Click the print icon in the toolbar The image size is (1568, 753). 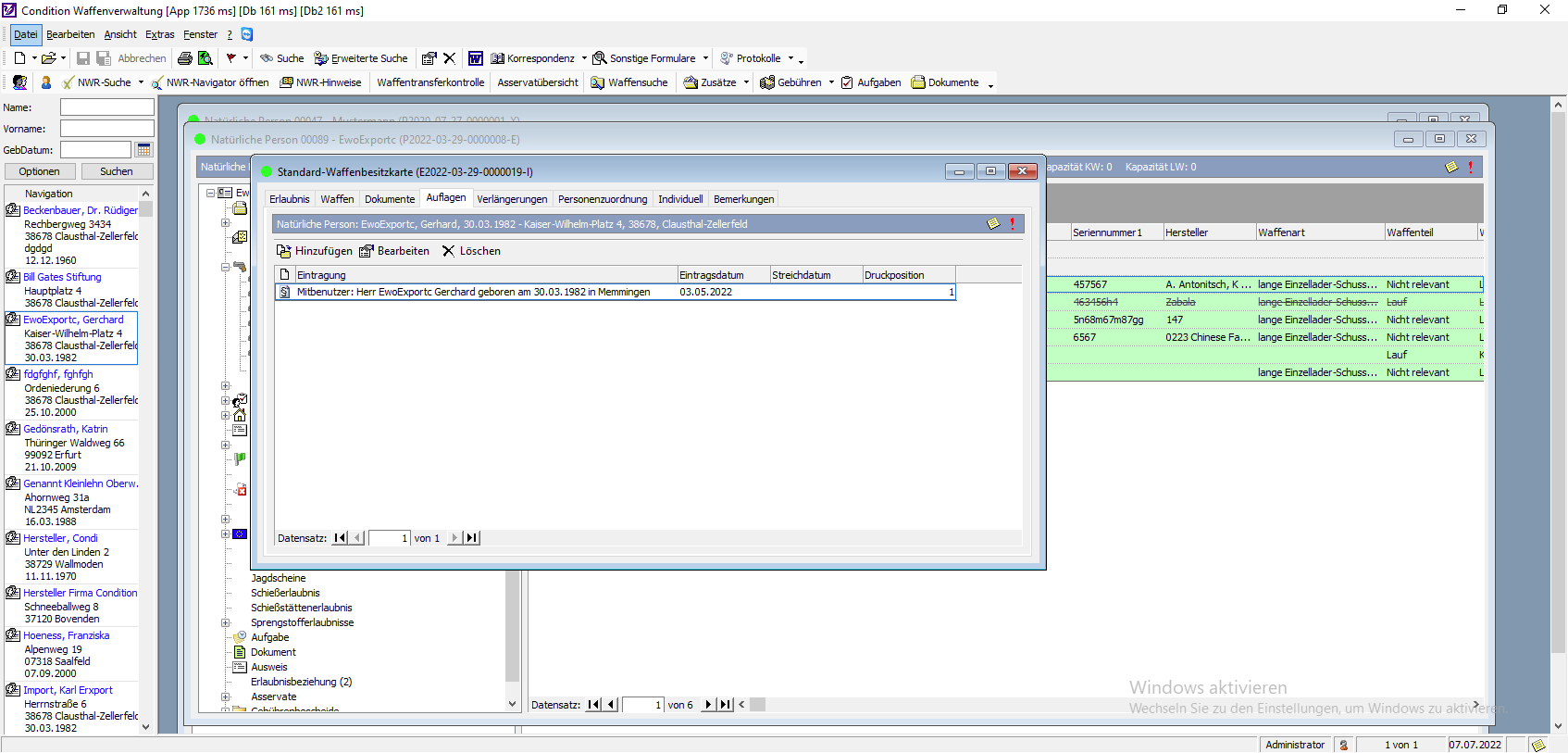tap(185, 58)
